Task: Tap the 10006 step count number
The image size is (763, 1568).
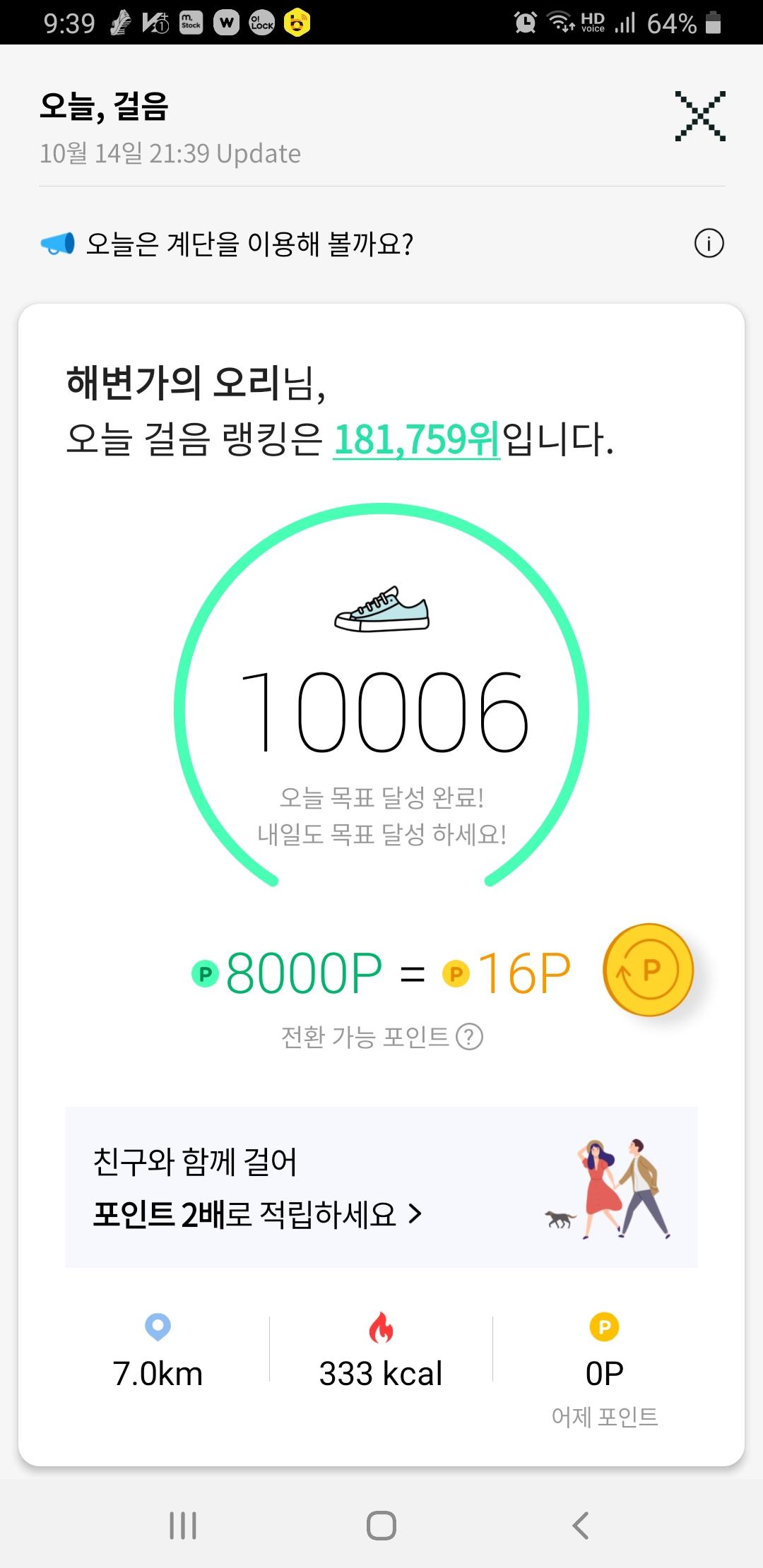Action: tap(384, 711)
